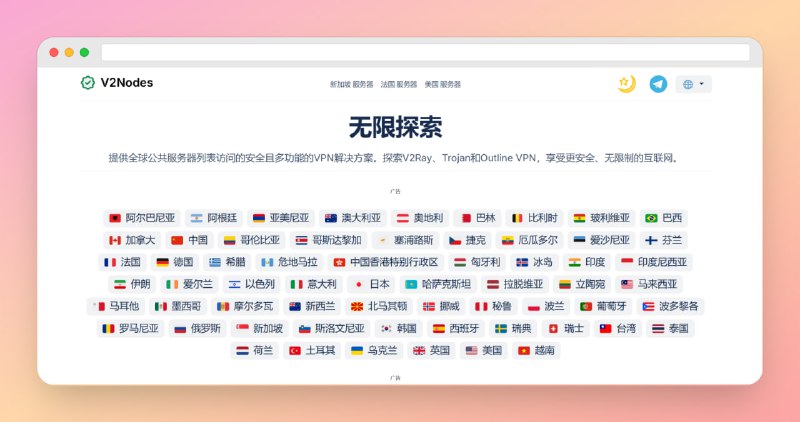This screenshot has width=800, height=422.
Task: Open 新加坡 服务器 in the navigation menu
Action: (x=351, y=85)
